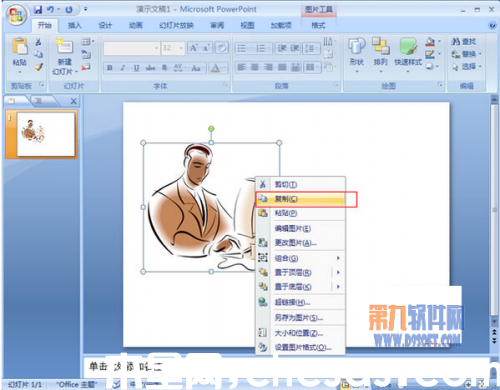Open character spacing AV menu
Screen dimensions: 500x390
tap(179, 68)
